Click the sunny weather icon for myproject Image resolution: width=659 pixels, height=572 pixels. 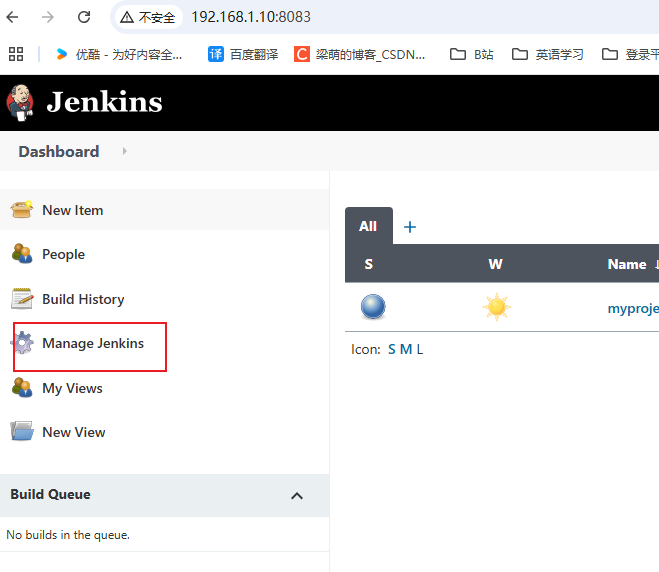coord(497,307)
